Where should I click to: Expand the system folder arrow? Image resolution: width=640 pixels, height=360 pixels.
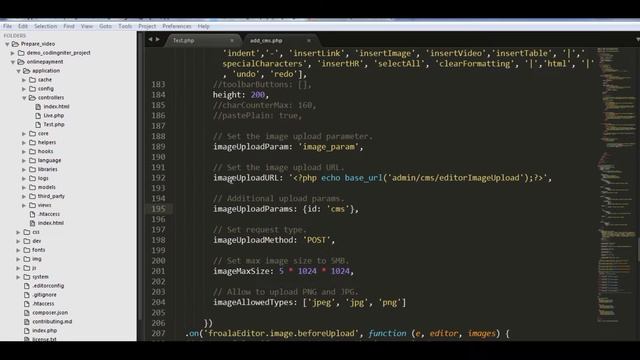coord(19,277)
